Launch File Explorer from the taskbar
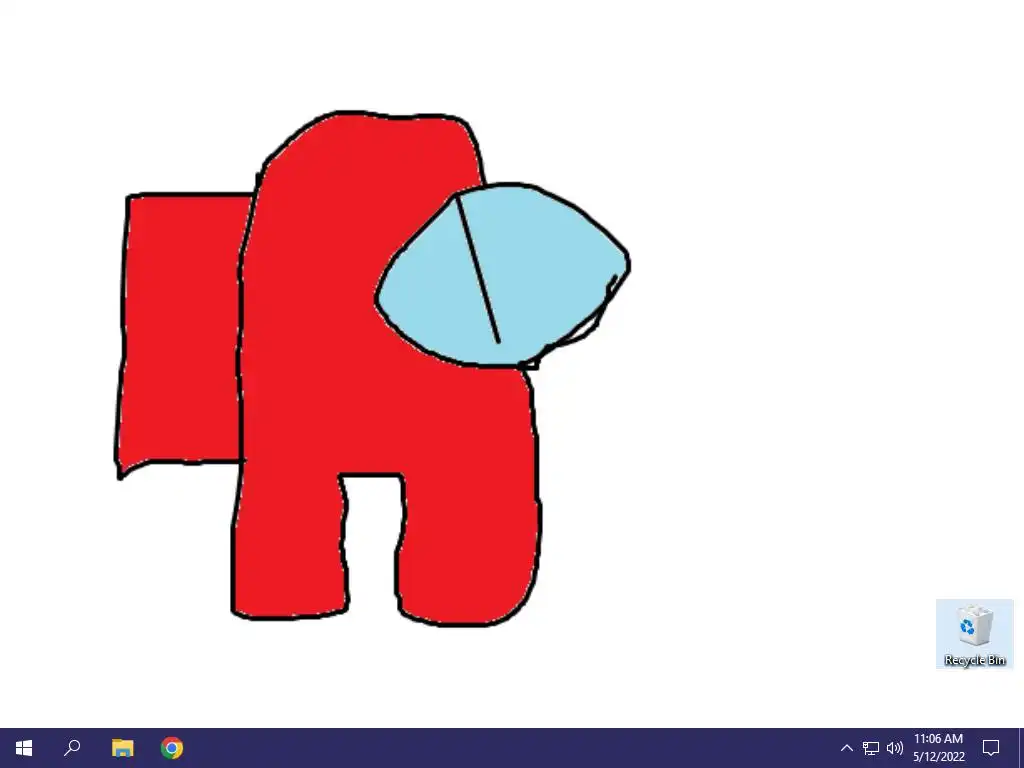Viewport: 1024px width, 768px height. [x=122, y=748]
